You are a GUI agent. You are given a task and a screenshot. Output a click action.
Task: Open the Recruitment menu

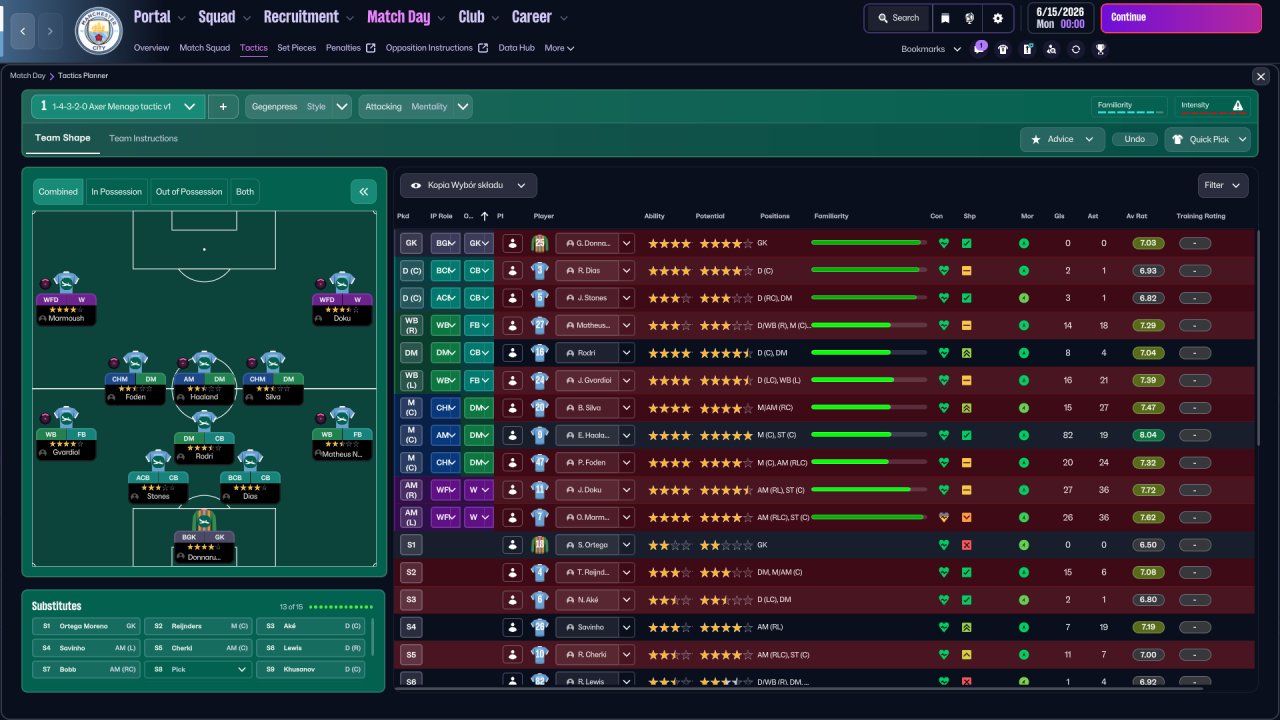pyautogui.click(x=309, y=17)
